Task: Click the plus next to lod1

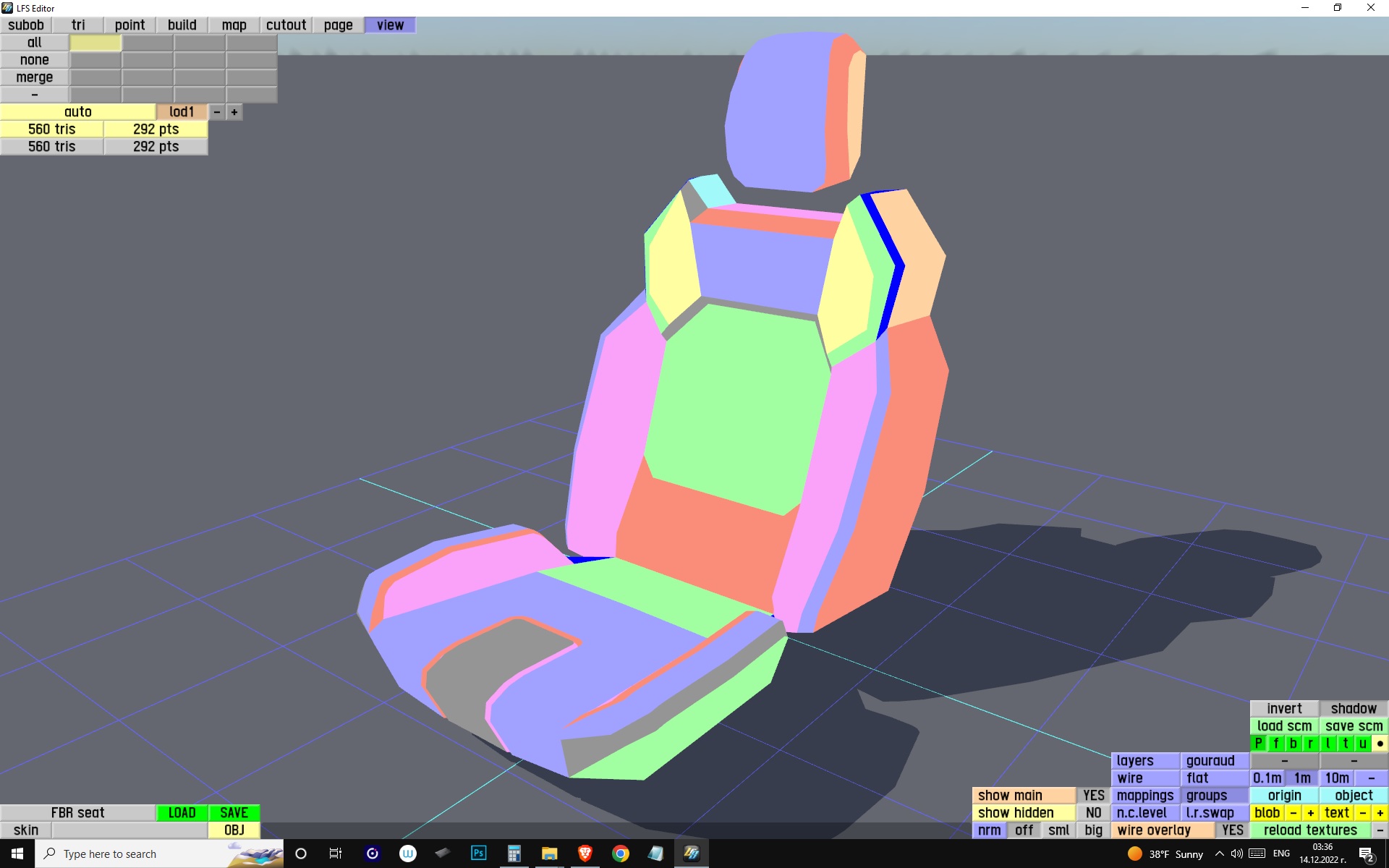Action: click(x=234, y=112)
